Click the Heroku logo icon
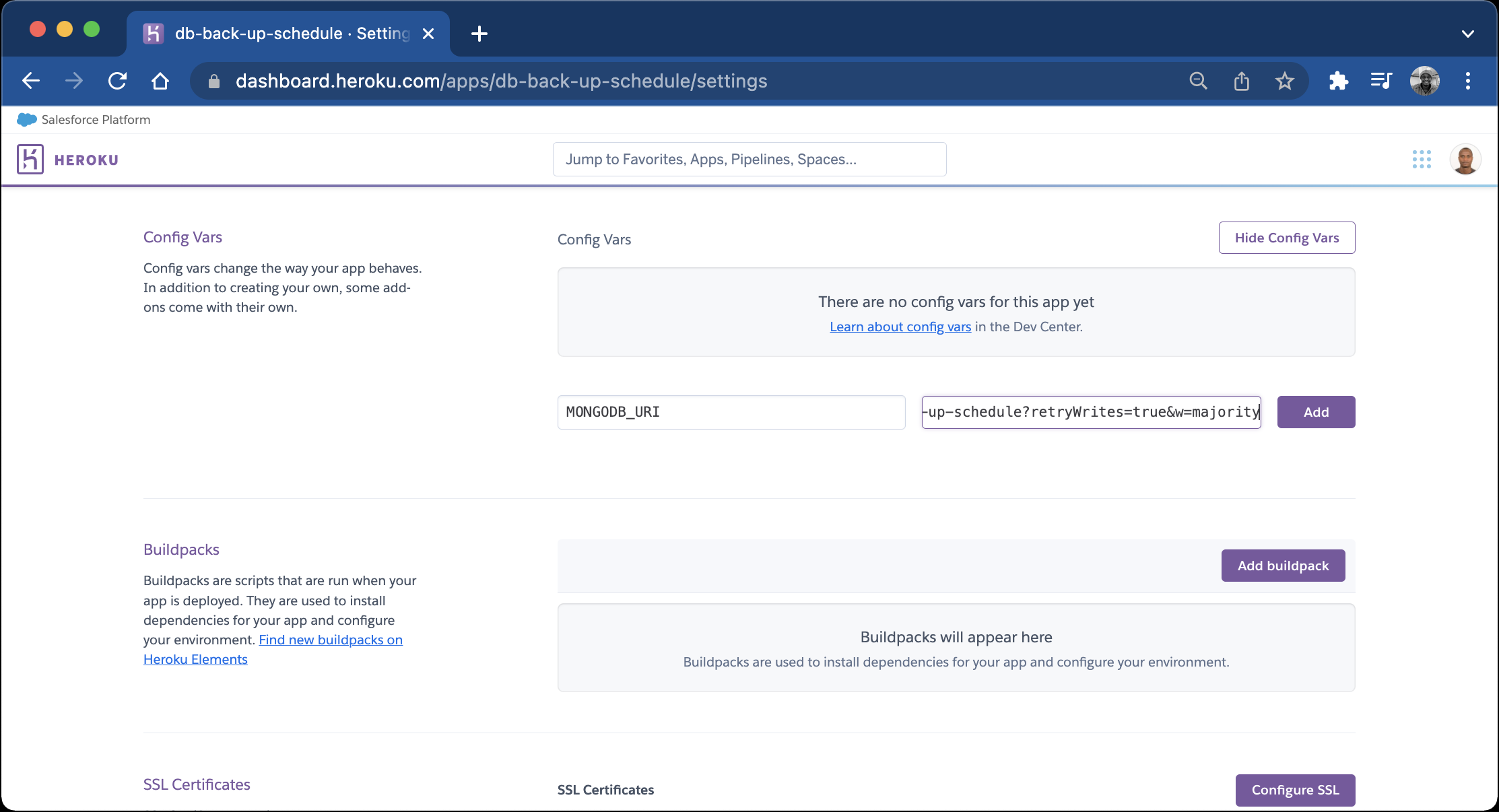 coord(30,159)
